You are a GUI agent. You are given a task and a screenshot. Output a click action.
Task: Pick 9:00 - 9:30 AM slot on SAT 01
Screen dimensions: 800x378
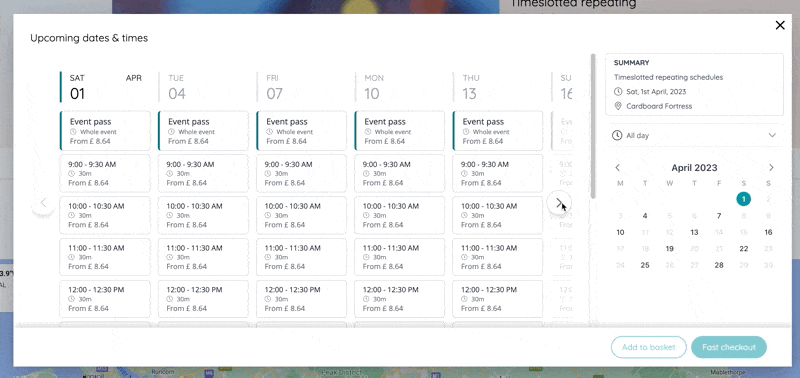click(106, 173)
